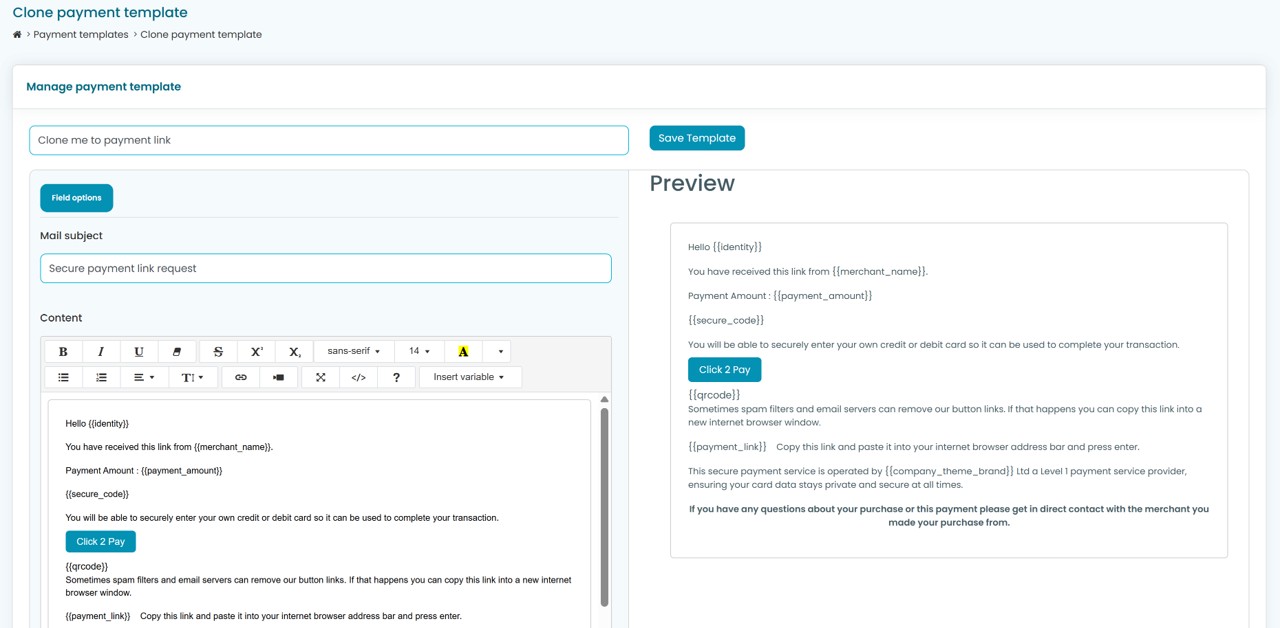Screen dimensions: 1280x628
Task: Insert a hyperlink with the link icon
Action: point(240,377)
